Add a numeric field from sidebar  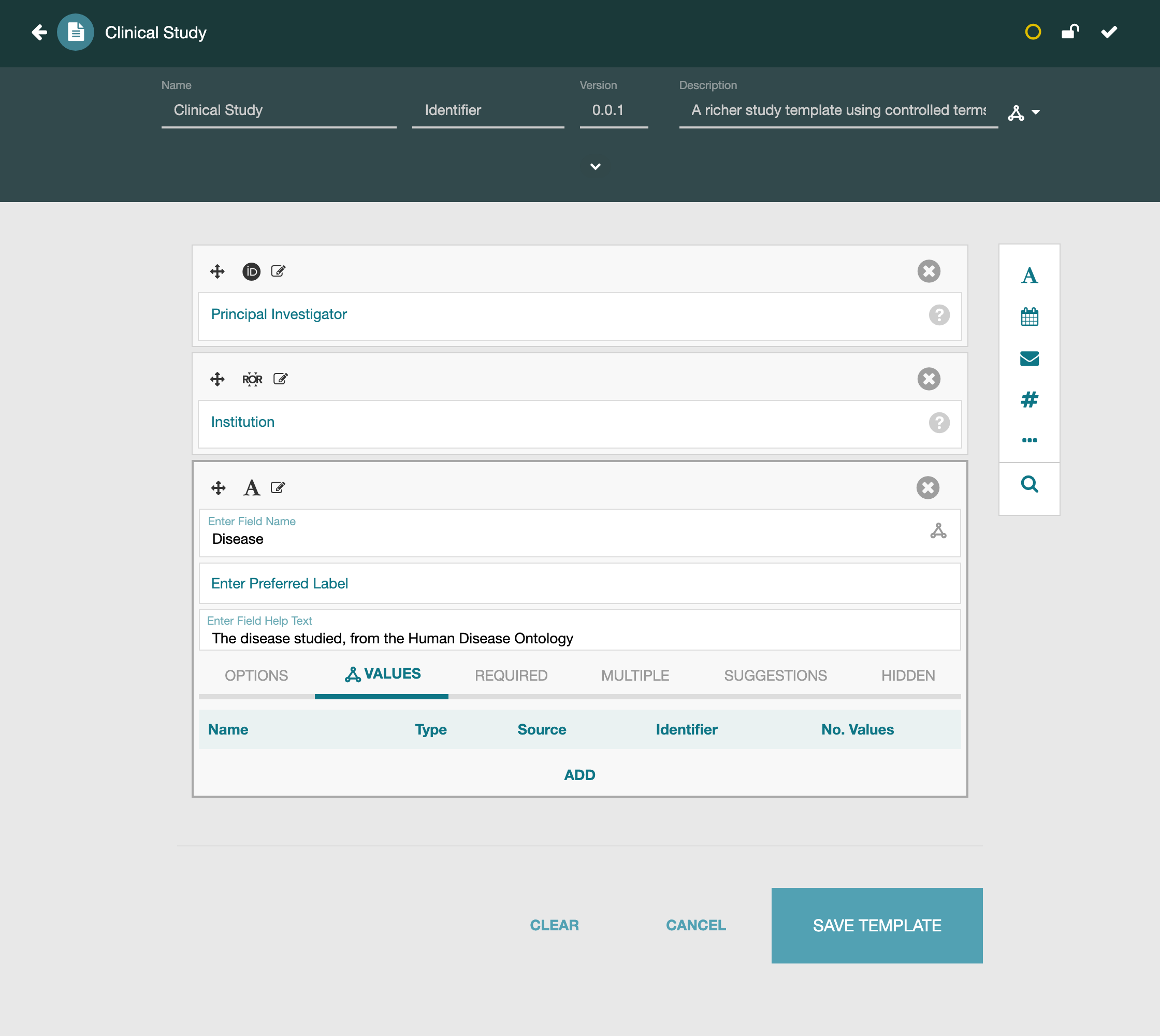point(1029,399)
